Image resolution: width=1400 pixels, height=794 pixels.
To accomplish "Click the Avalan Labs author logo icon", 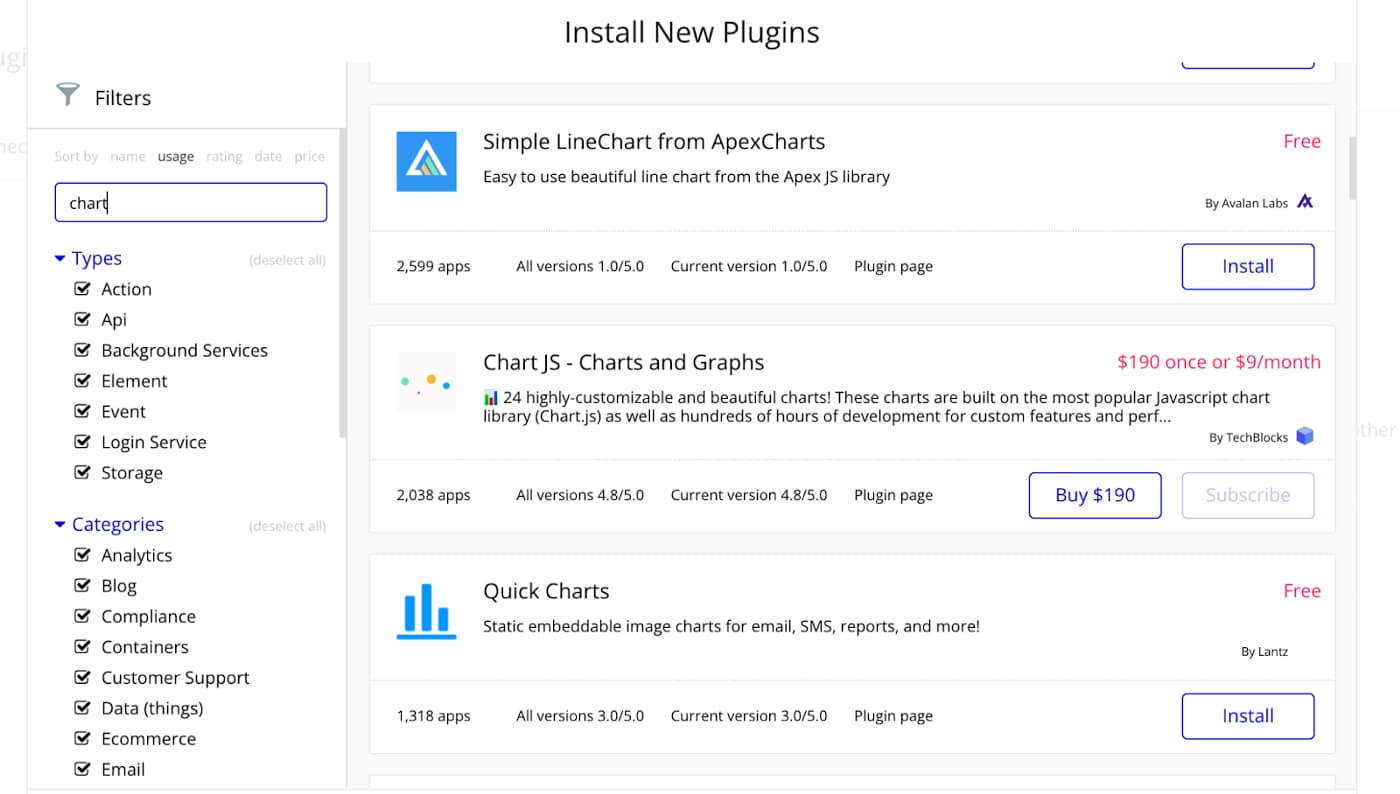I will pos(1305,201).
